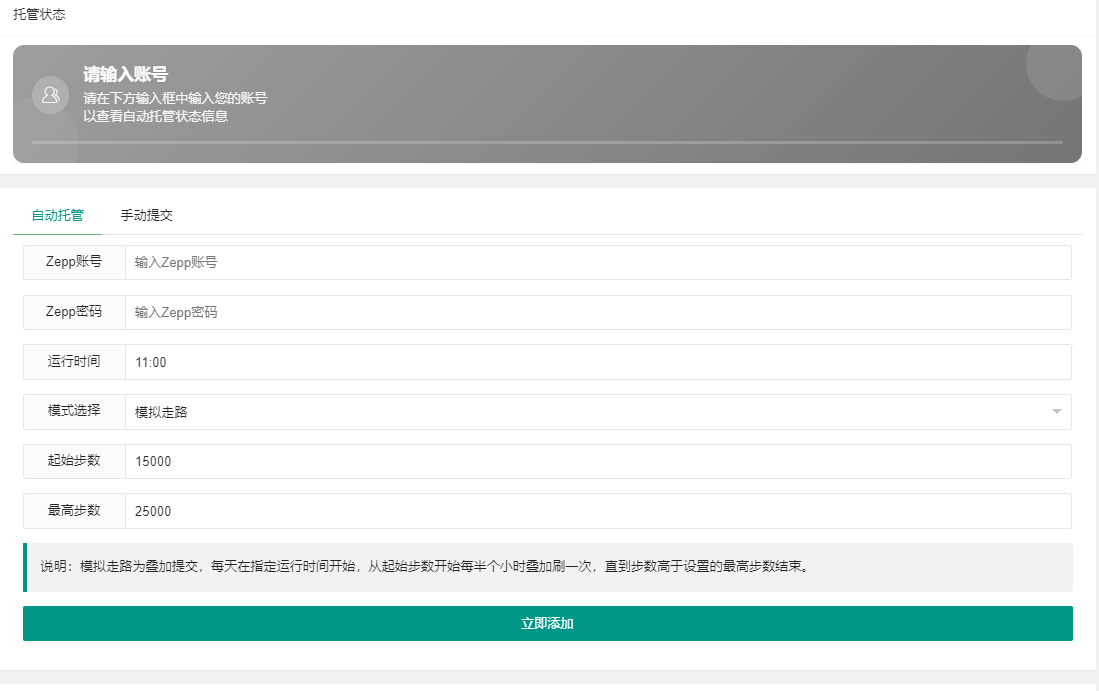The width and height of the screenshot is (1099, 691).
Task: Click the progress line in the gray banner
Action: (x=547, y=142)
